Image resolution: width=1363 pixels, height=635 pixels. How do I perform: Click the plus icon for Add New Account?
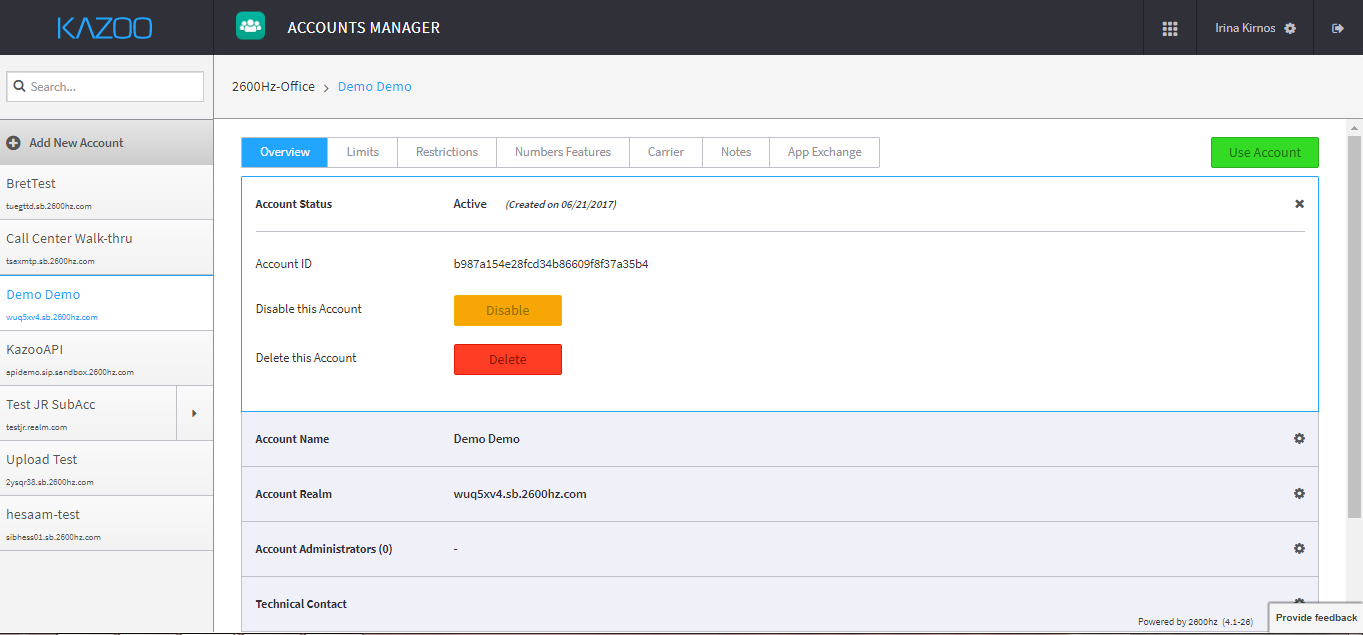click(x=14, y=143)
